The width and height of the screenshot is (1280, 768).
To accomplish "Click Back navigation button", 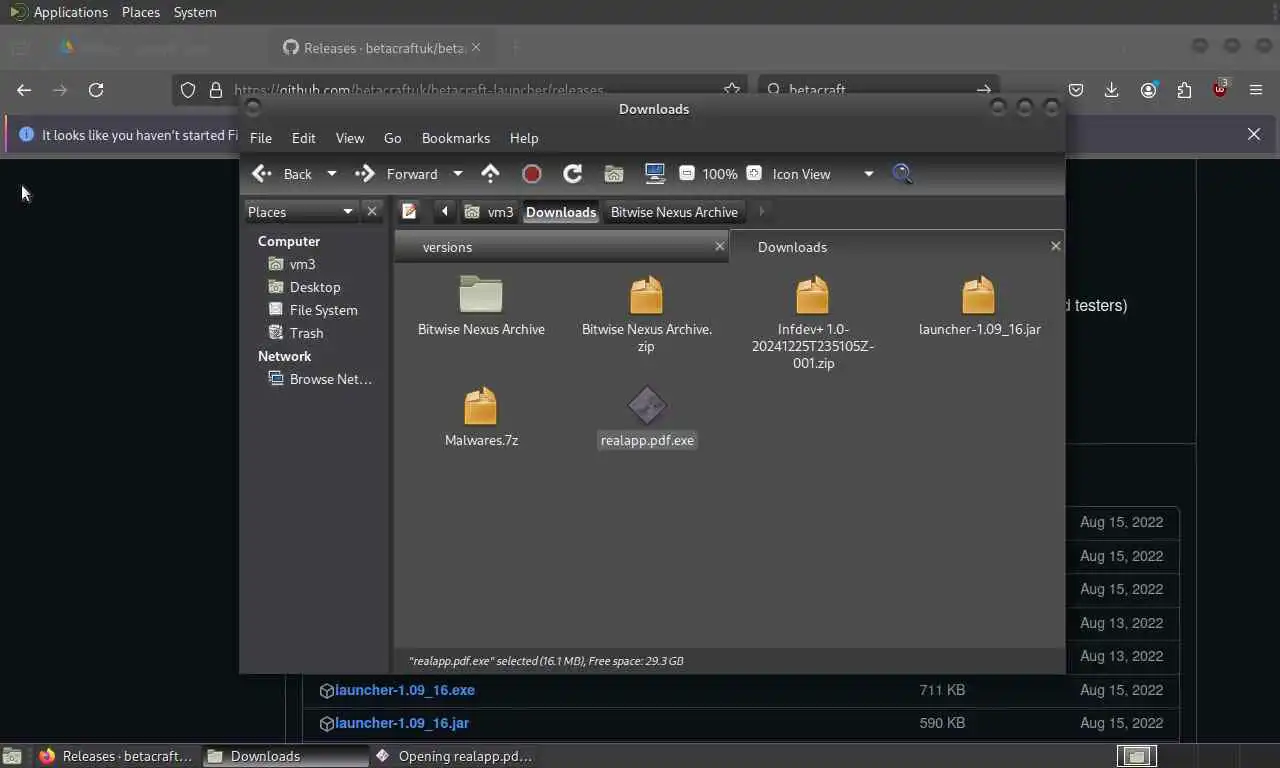I will [283, 174].
